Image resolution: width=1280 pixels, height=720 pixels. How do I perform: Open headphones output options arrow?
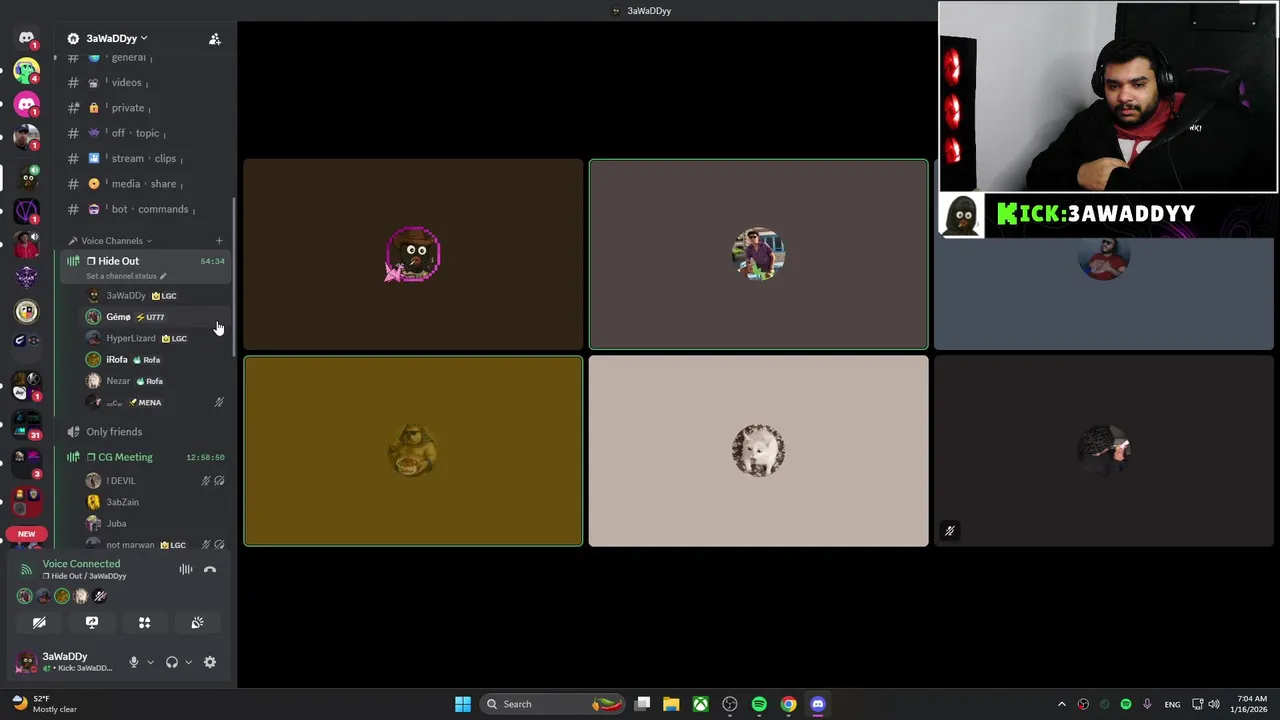(x=188, y=662)
